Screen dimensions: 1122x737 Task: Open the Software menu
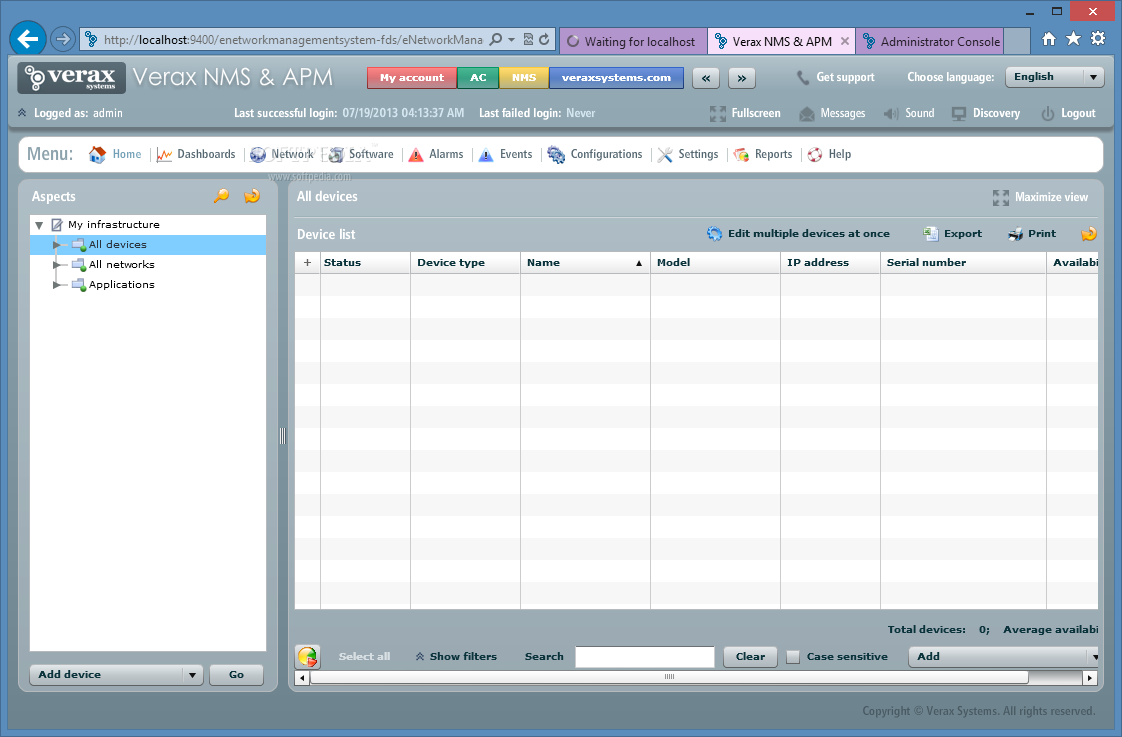pos(361,154)
